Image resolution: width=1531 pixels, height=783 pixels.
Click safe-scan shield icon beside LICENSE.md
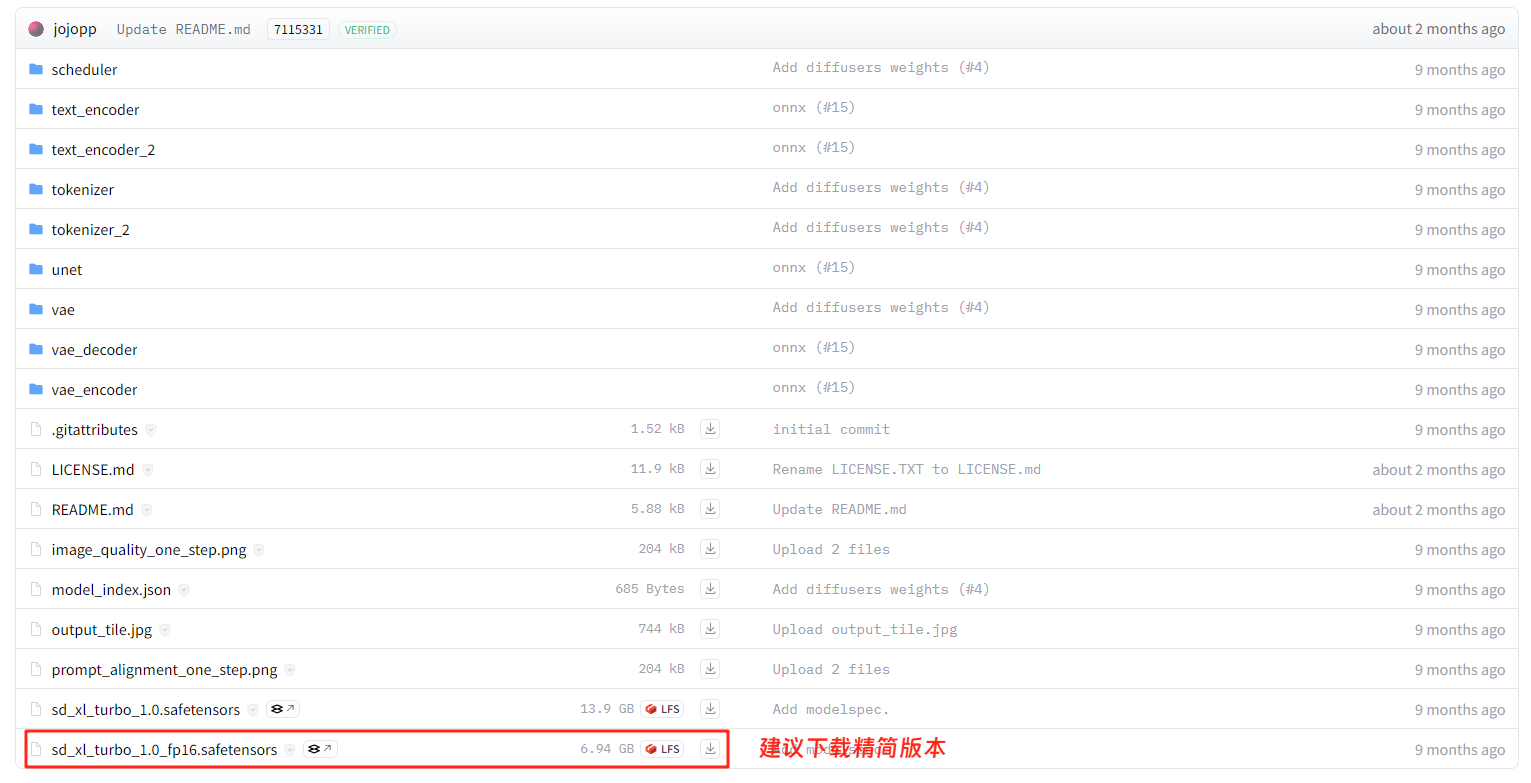click(x=147, y=469)
